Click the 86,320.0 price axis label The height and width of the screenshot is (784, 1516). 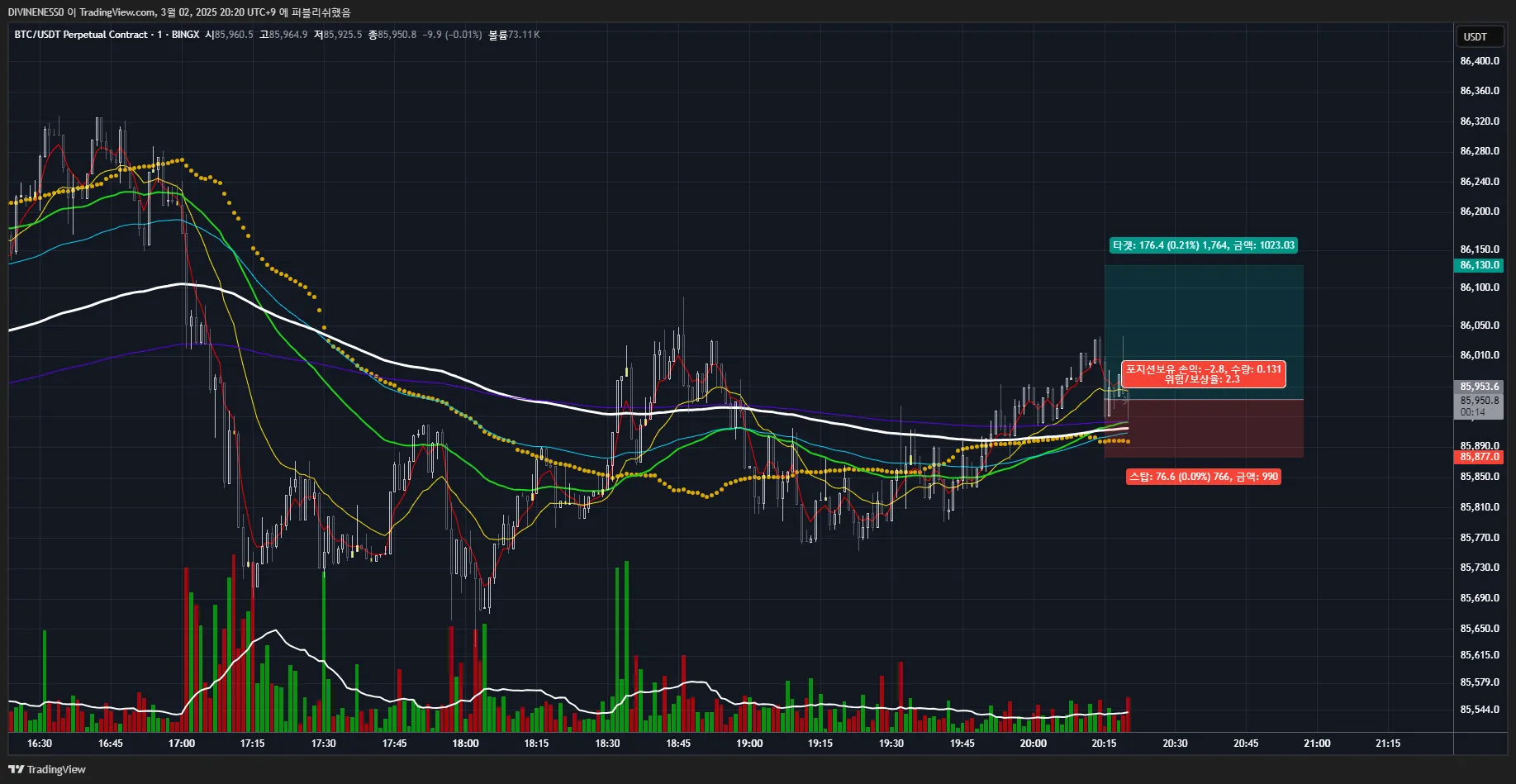[x=1480, y=121]
